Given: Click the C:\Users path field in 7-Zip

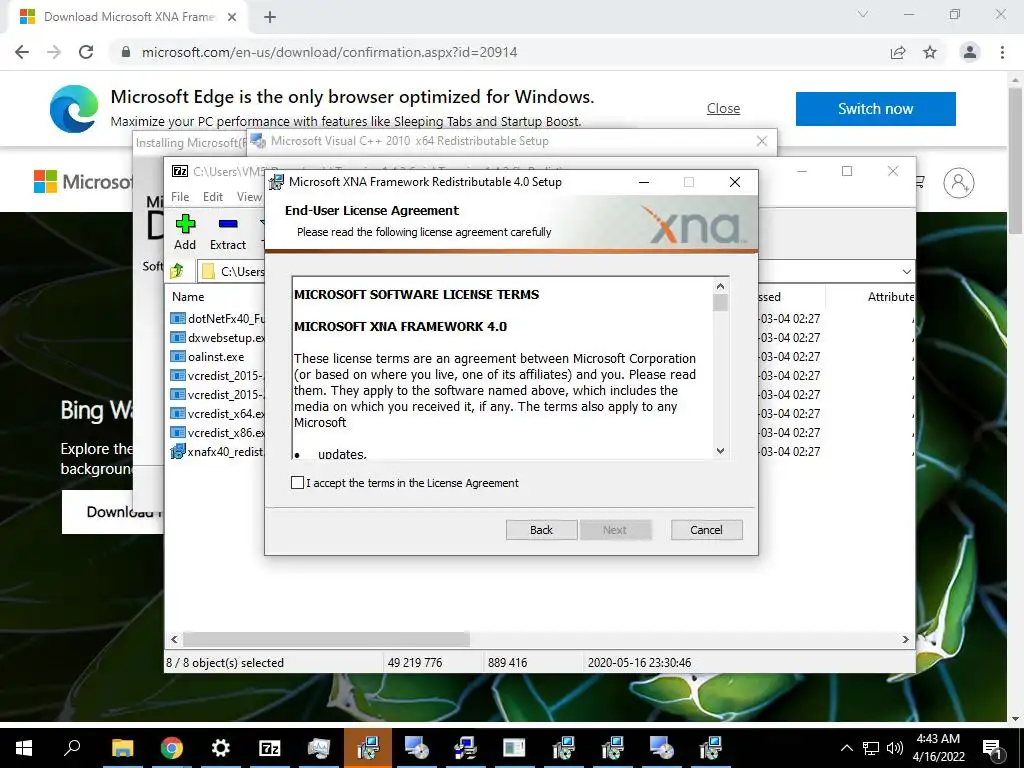Looking at the screenshot, I should tap(232, 272).
